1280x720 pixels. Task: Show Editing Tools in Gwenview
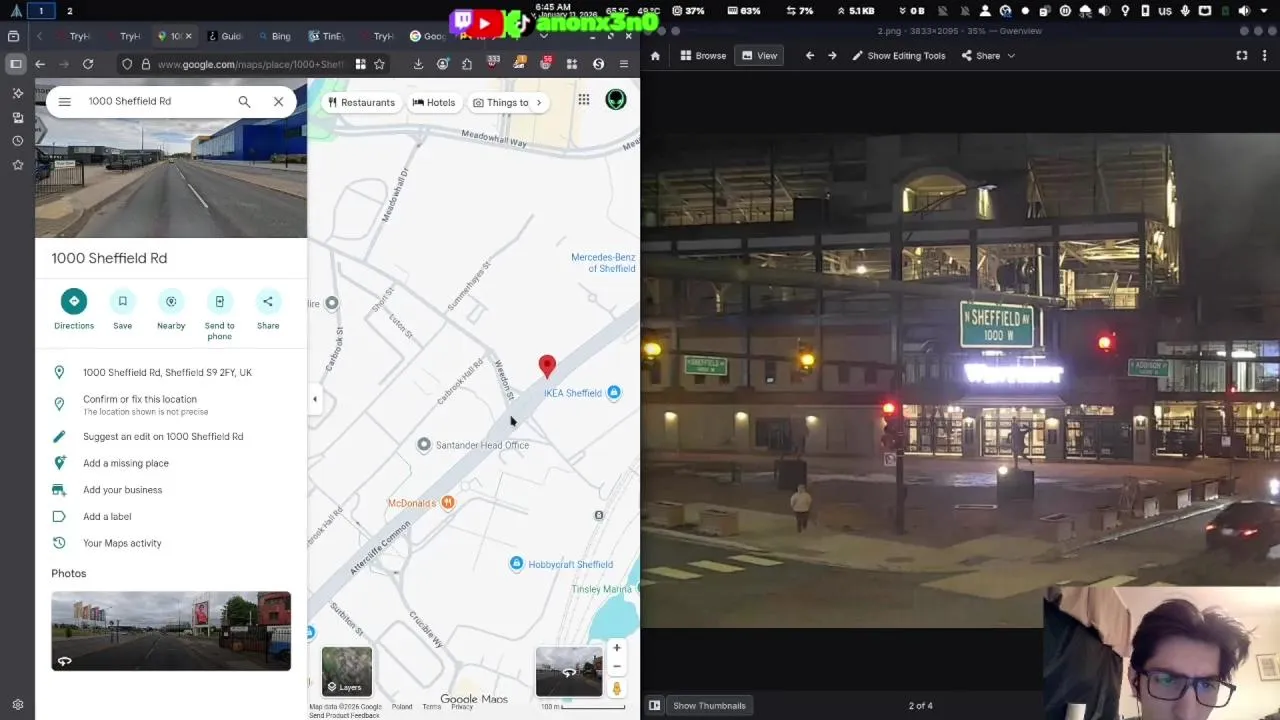(898, 56)
